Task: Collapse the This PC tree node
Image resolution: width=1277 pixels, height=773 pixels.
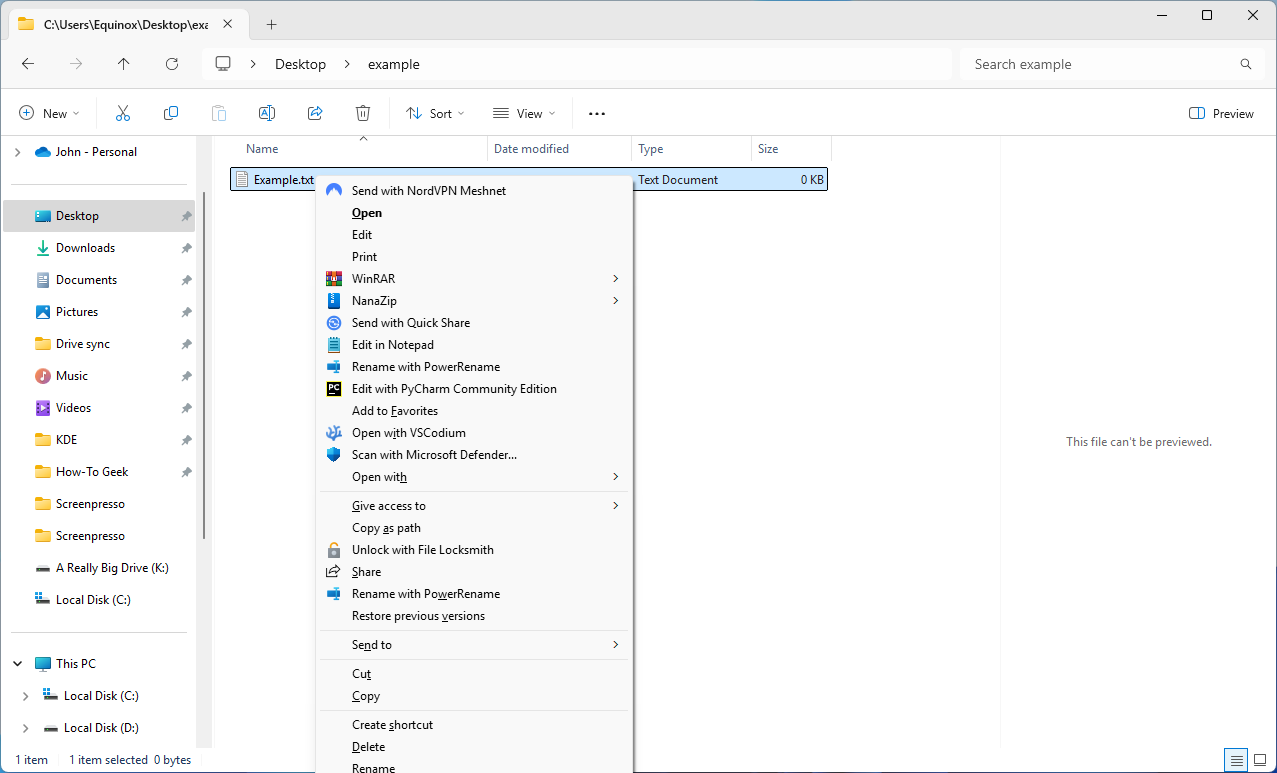Action: click(x=17, y=664)
